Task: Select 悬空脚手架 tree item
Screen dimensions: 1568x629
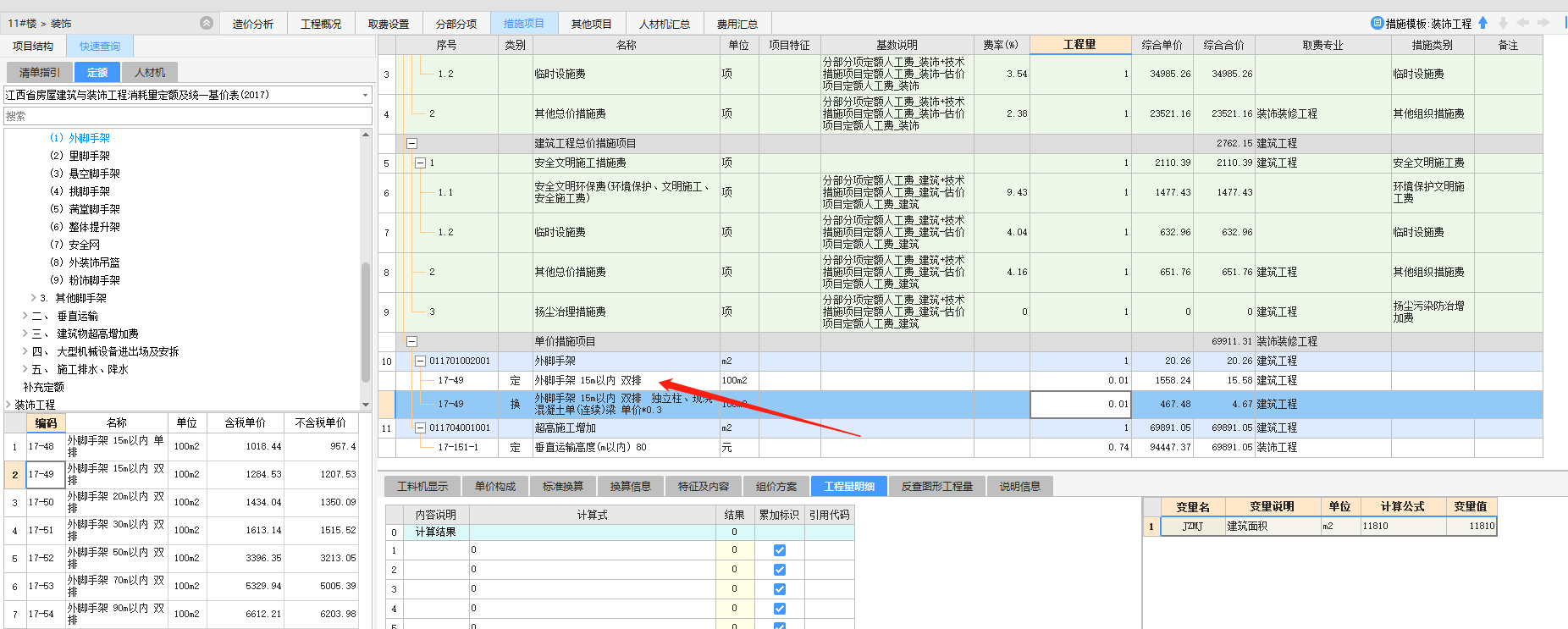Action: pyautogui.click(x=85, y=174)
